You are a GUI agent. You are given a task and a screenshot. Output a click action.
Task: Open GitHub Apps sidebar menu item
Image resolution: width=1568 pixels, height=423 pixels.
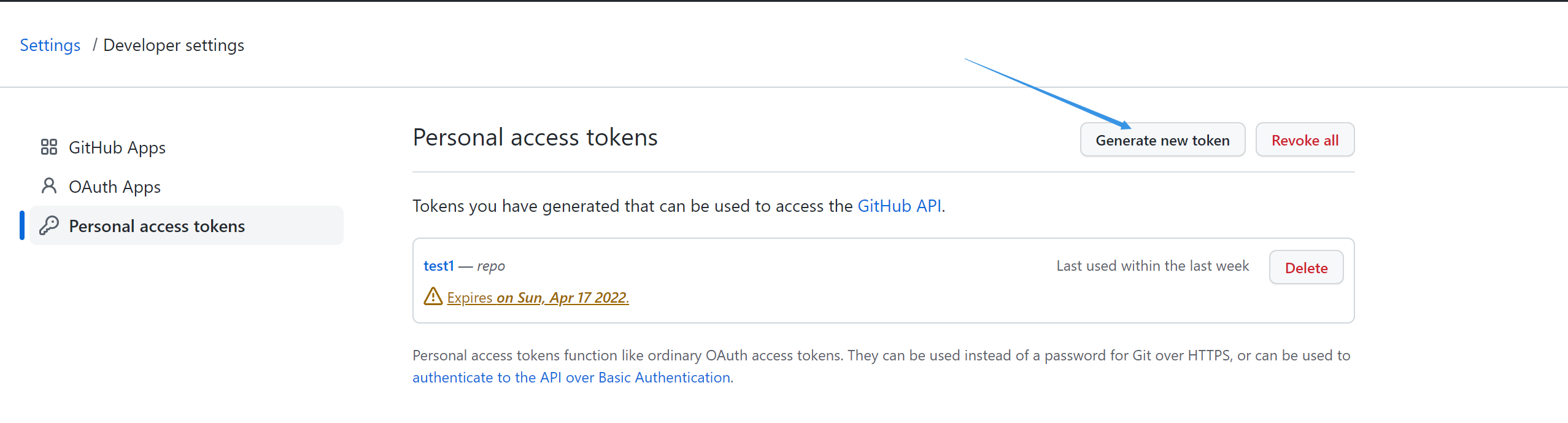pos(117,147)
